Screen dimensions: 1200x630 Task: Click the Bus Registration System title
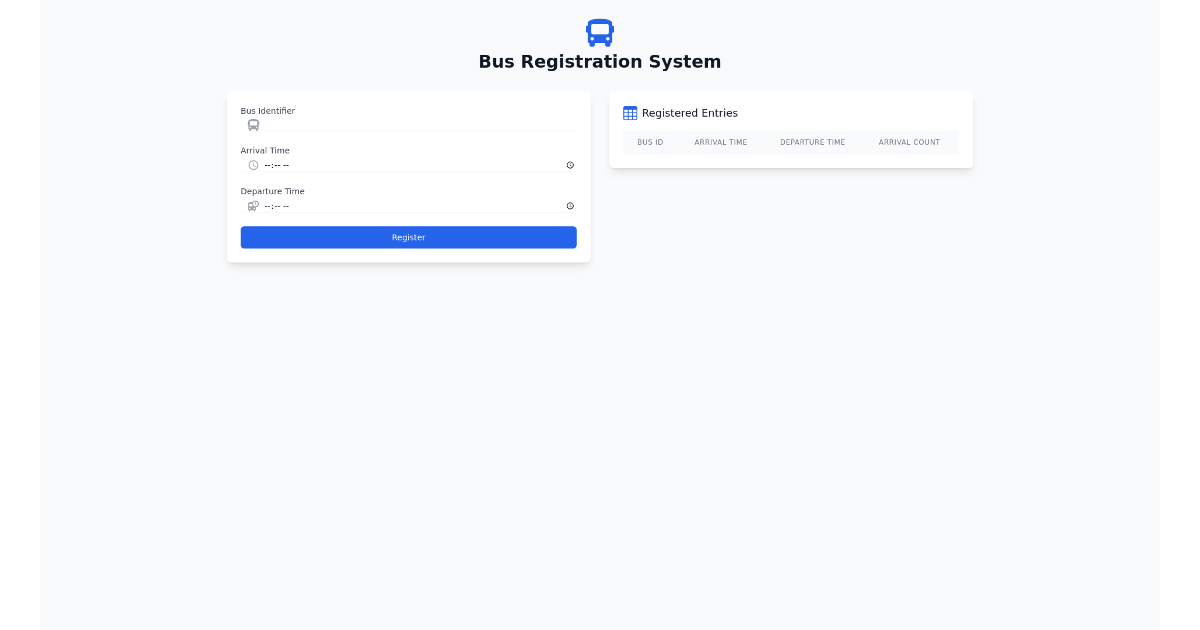coord(599,61)
